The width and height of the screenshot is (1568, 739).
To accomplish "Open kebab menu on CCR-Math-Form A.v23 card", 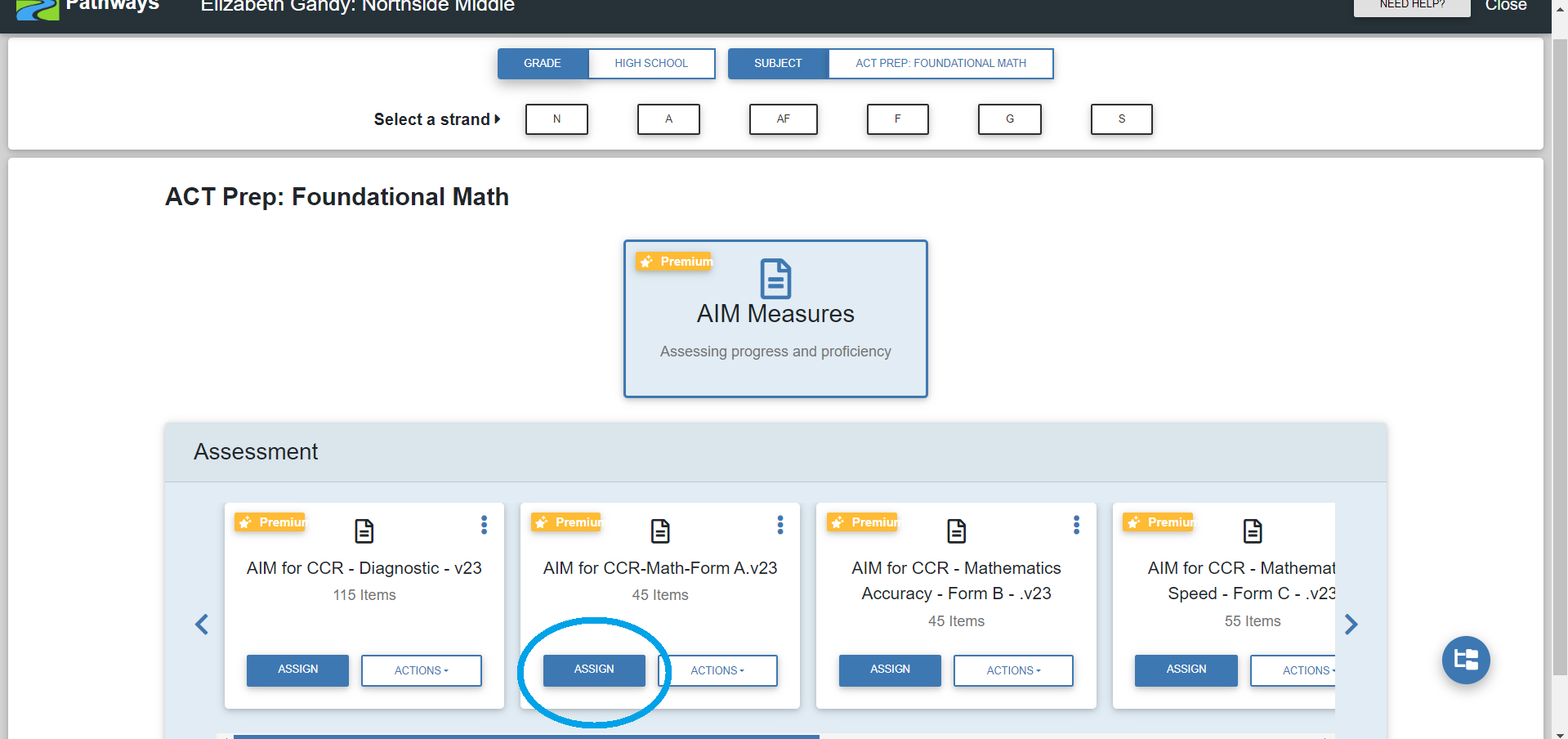I will pyautogui.click(x=780, y=525).
